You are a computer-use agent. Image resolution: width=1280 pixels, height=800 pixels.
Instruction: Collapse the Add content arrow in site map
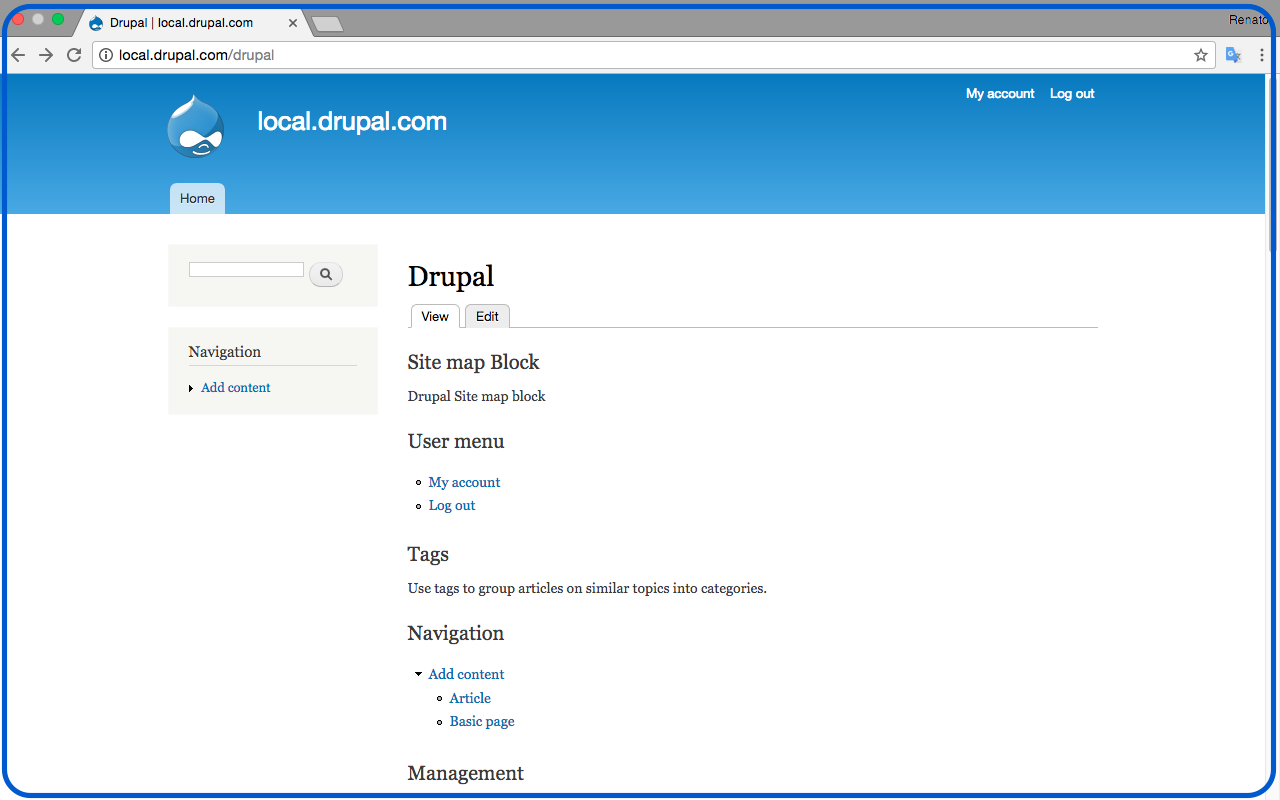tap(418, 674)
